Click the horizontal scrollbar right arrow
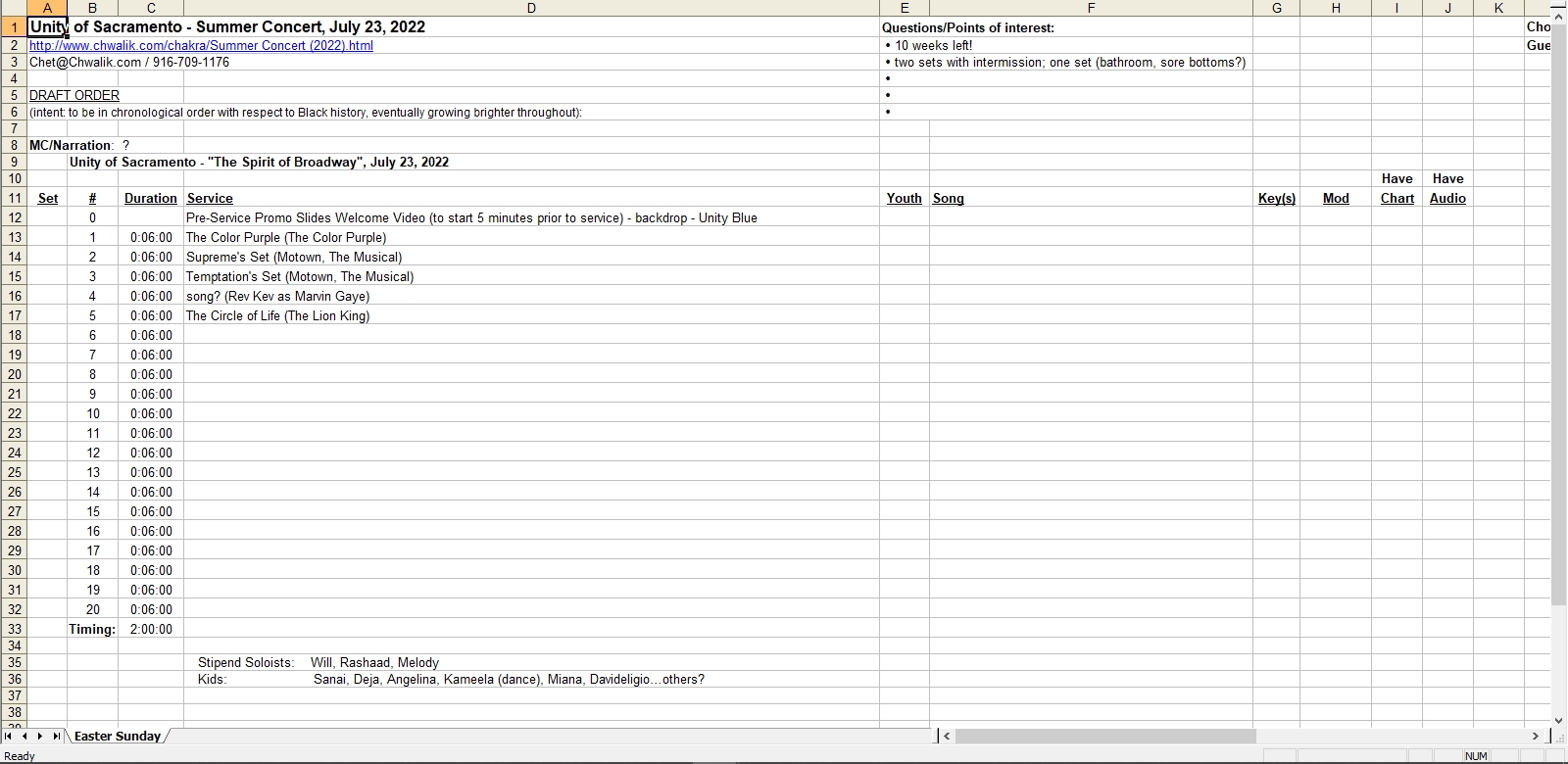 pyautogui.click(x=1535, y=736)
